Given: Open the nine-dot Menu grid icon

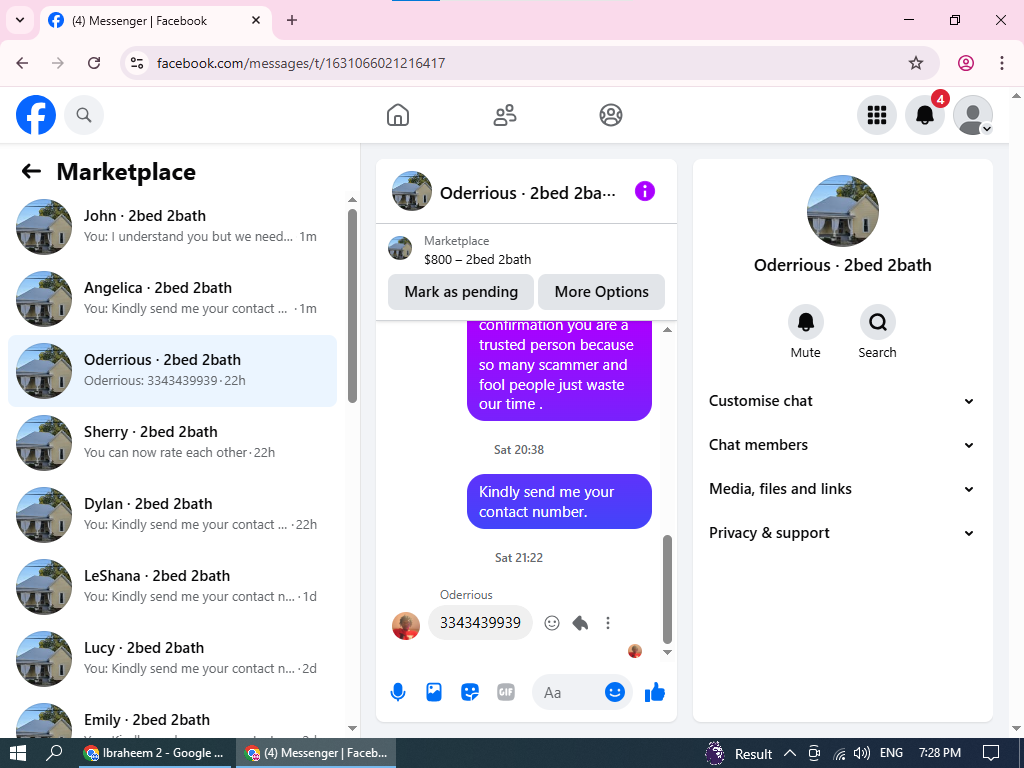Looking at the screenshot, I should point(876,115).
